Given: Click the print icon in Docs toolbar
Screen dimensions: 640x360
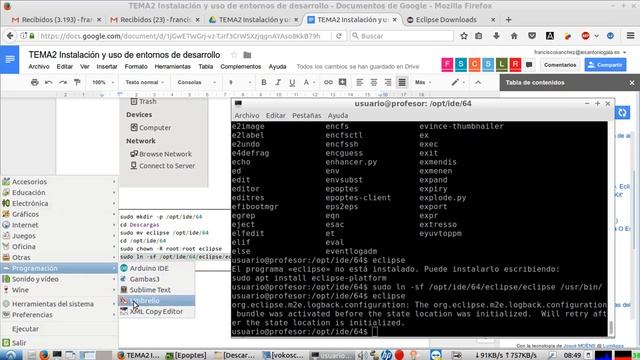Looking at the screenshot, I should 35,82.
